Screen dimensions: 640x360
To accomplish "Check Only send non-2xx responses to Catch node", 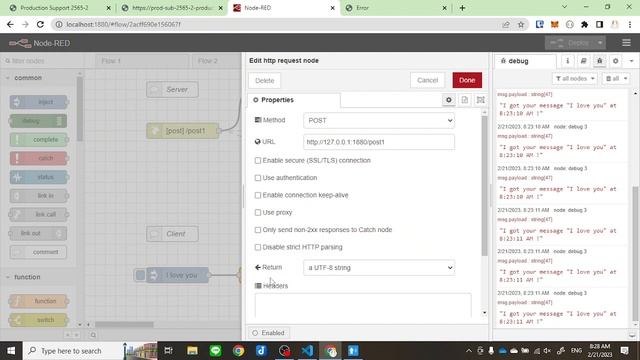I will click(258, 230).
